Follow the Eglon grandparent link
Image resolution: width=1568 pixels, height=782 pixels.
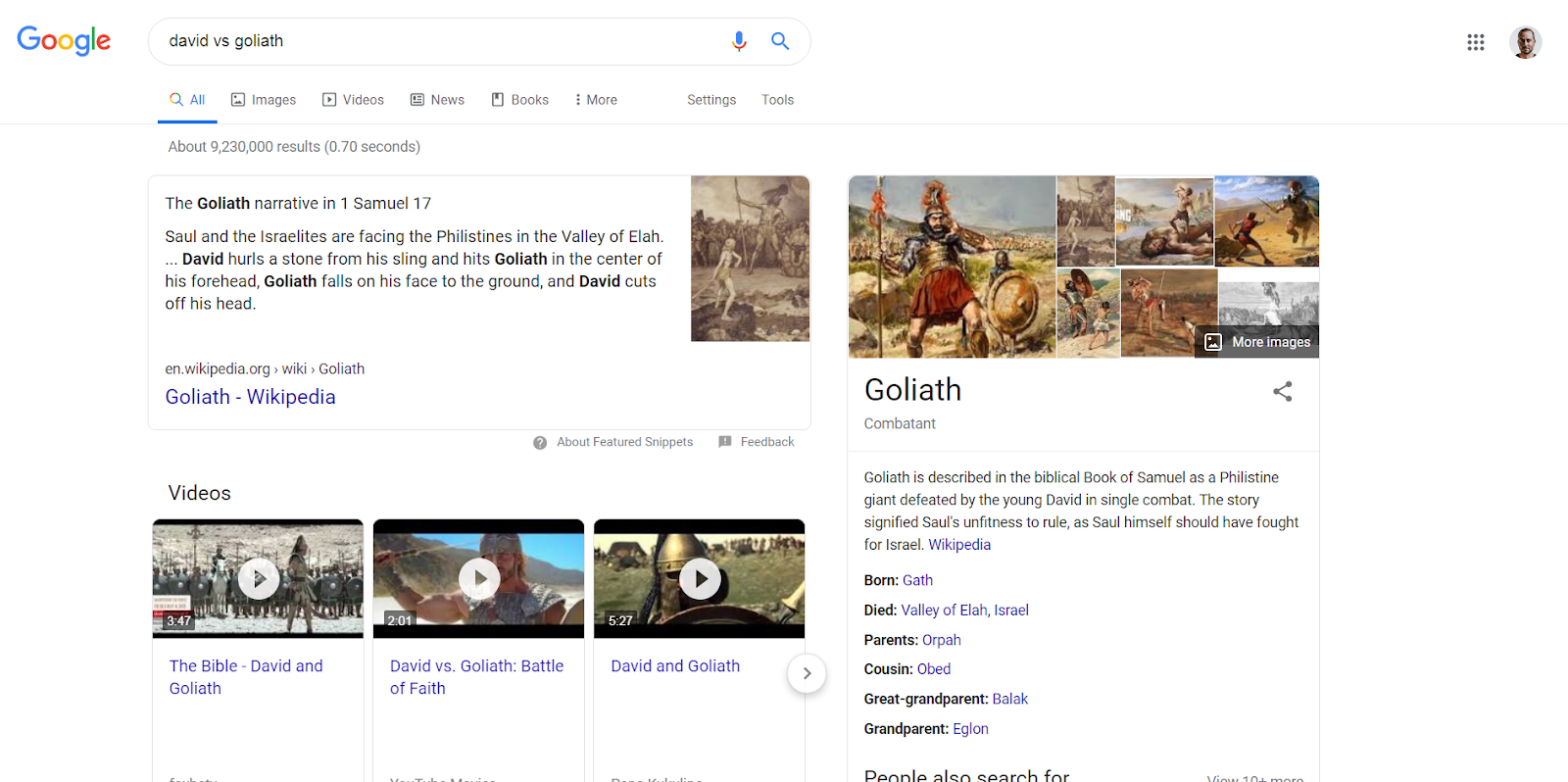click(x=971, y=729)
